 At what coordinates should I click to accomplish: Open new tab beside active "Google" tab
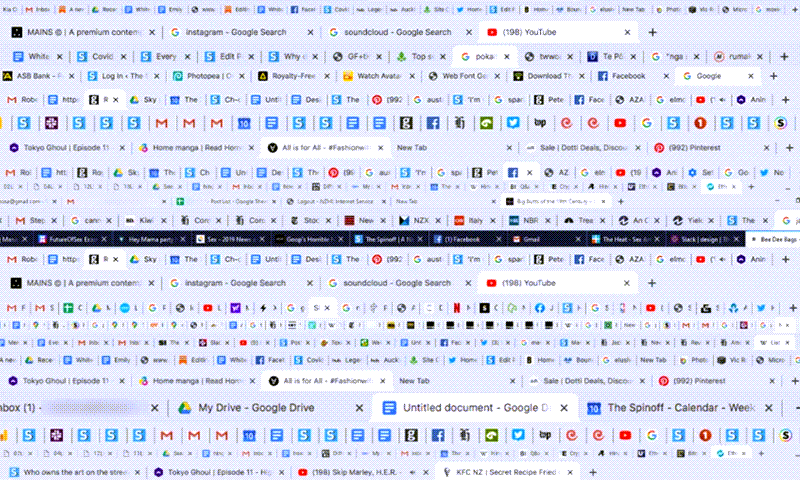(773, 76)
